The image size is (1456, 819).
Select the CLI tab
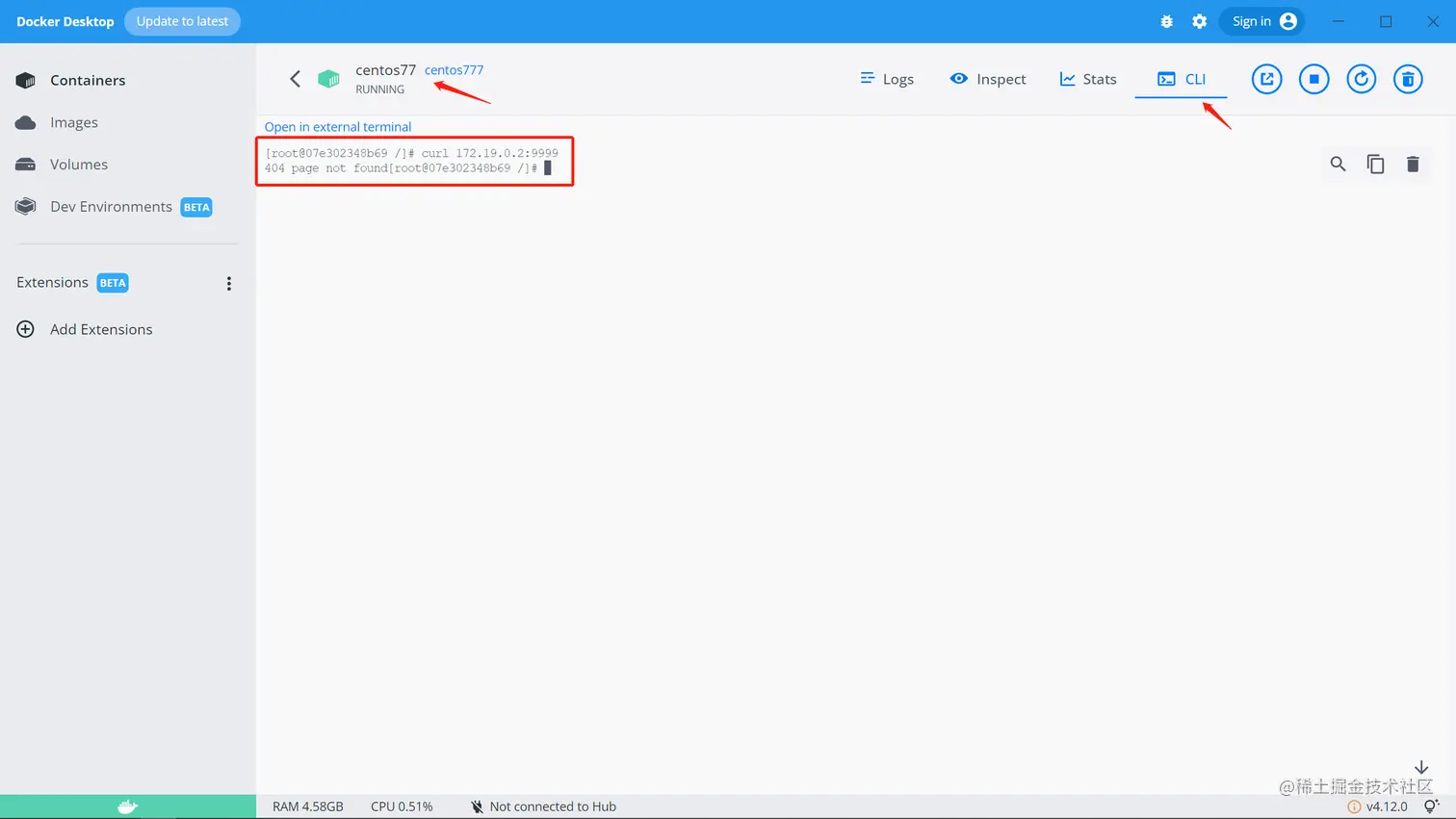pos(1182,79)
